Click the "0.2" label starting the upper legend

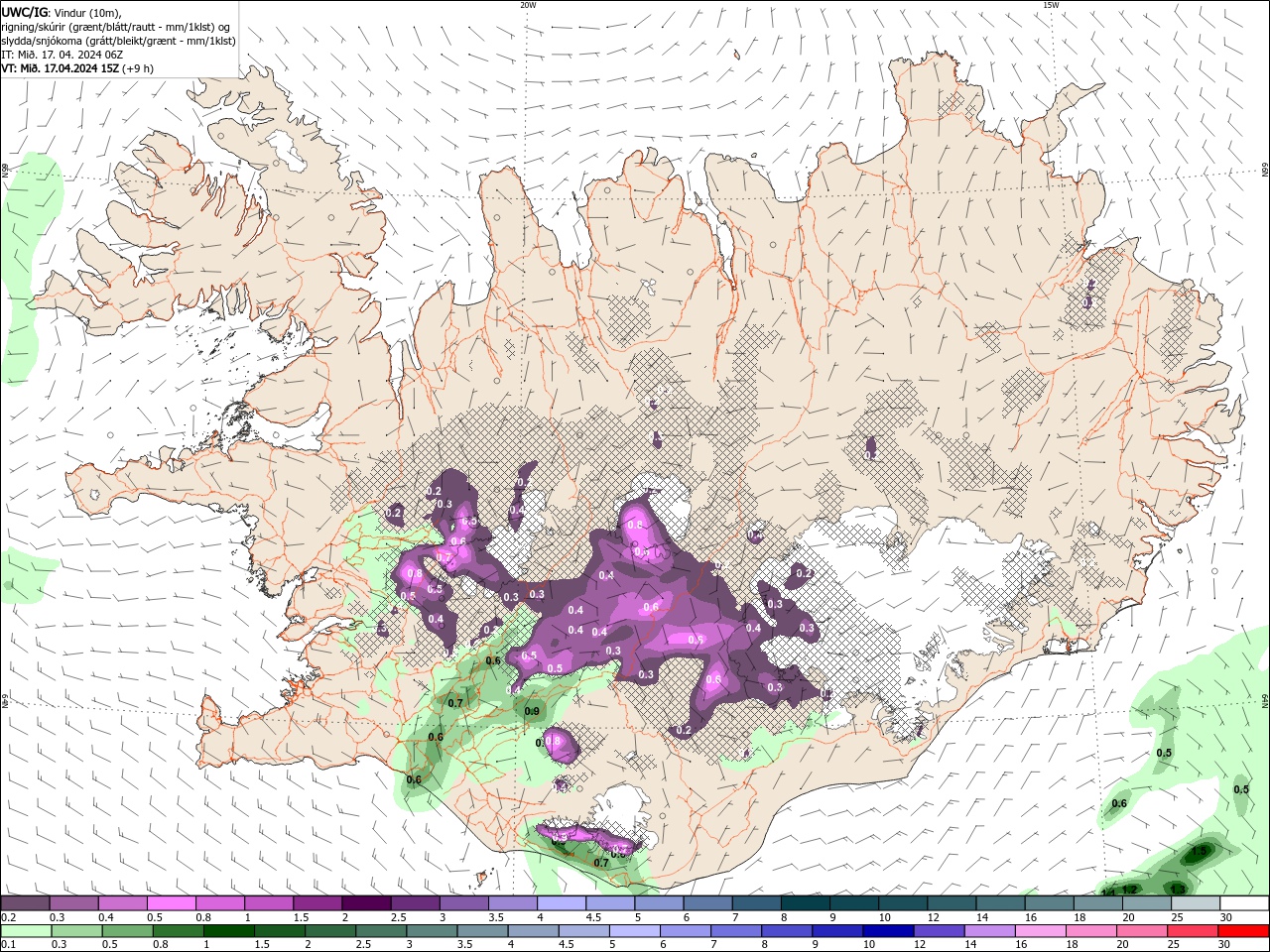tap(8, 917)
